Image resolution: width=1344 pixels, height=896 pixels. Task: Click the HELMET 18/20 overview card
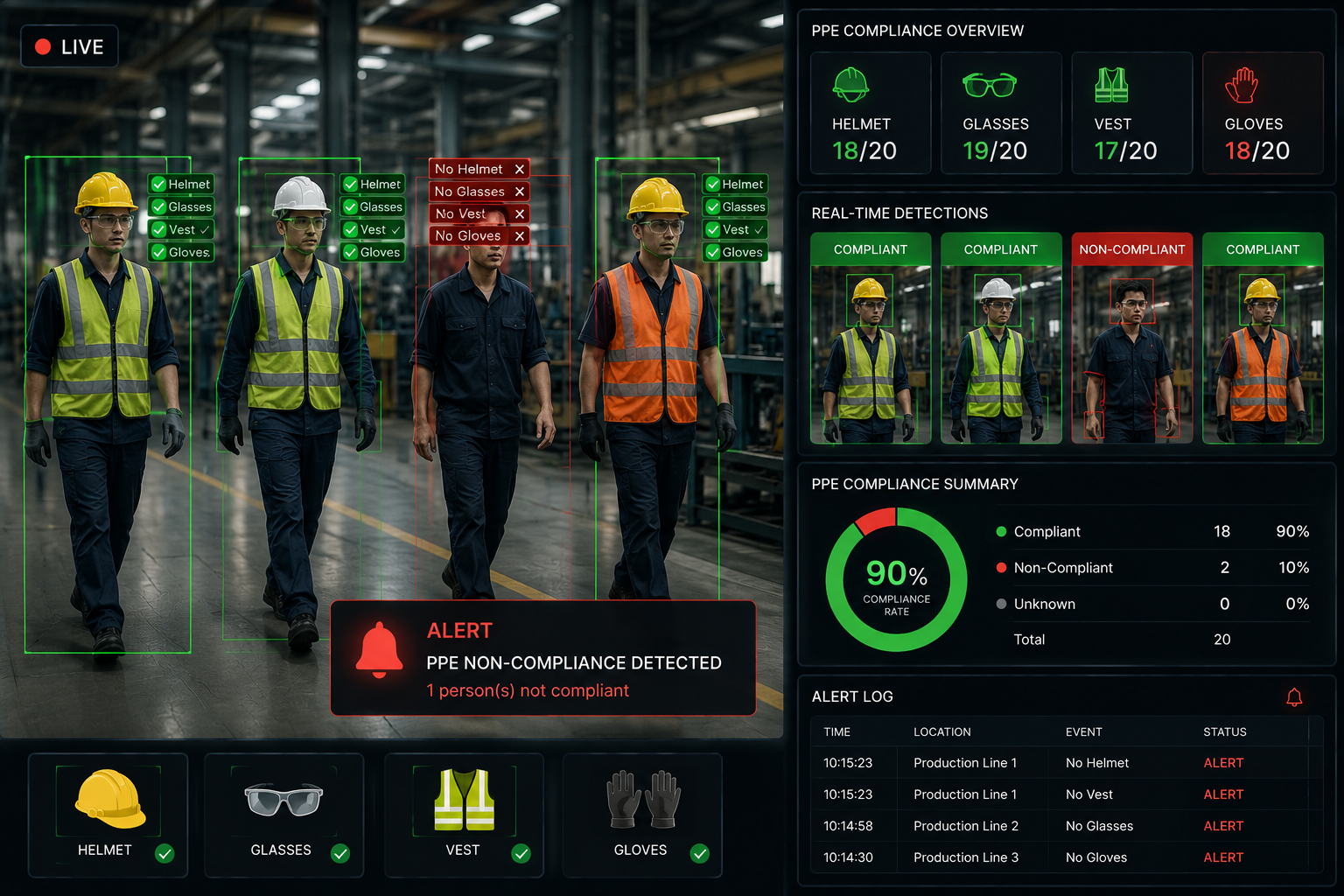pyautogui.click(x=871, y=113)
